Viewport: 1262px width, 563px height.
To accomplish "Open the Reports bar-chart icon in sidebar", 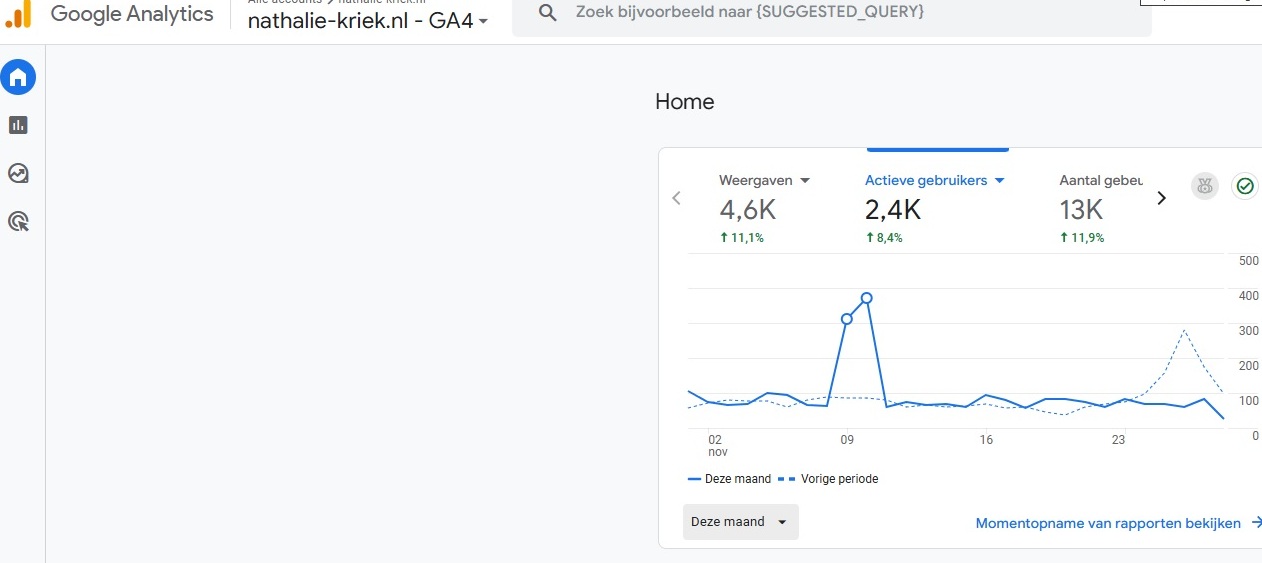I will tap(18, 125).
